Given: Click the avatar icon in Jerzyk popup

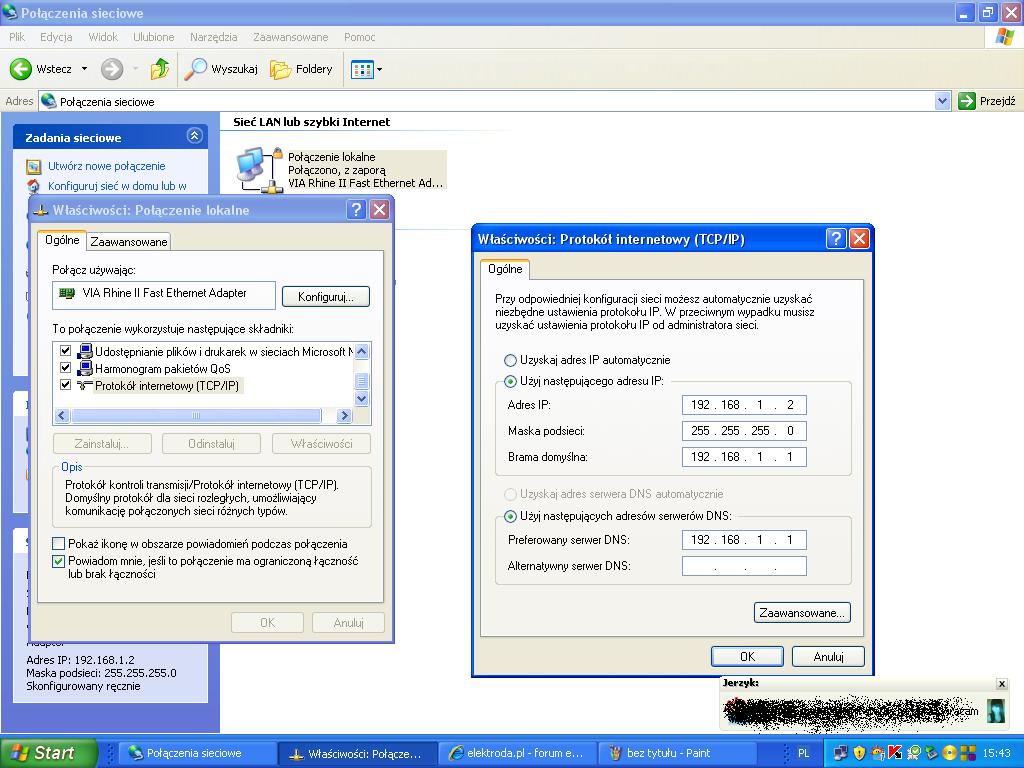Looking at the screenshot, I should point(996,711).
